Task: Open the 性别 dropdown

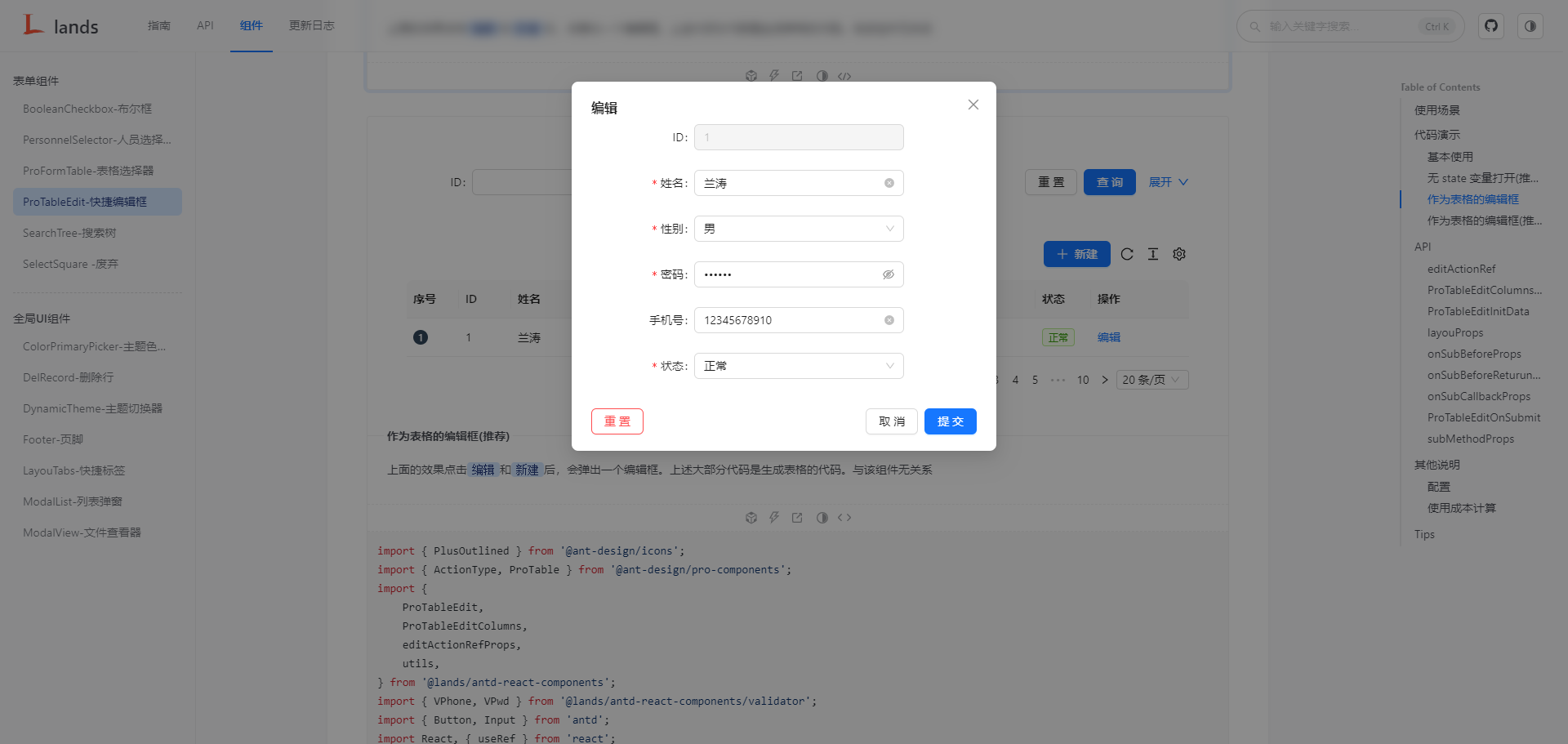Action: tap(799, 229)
